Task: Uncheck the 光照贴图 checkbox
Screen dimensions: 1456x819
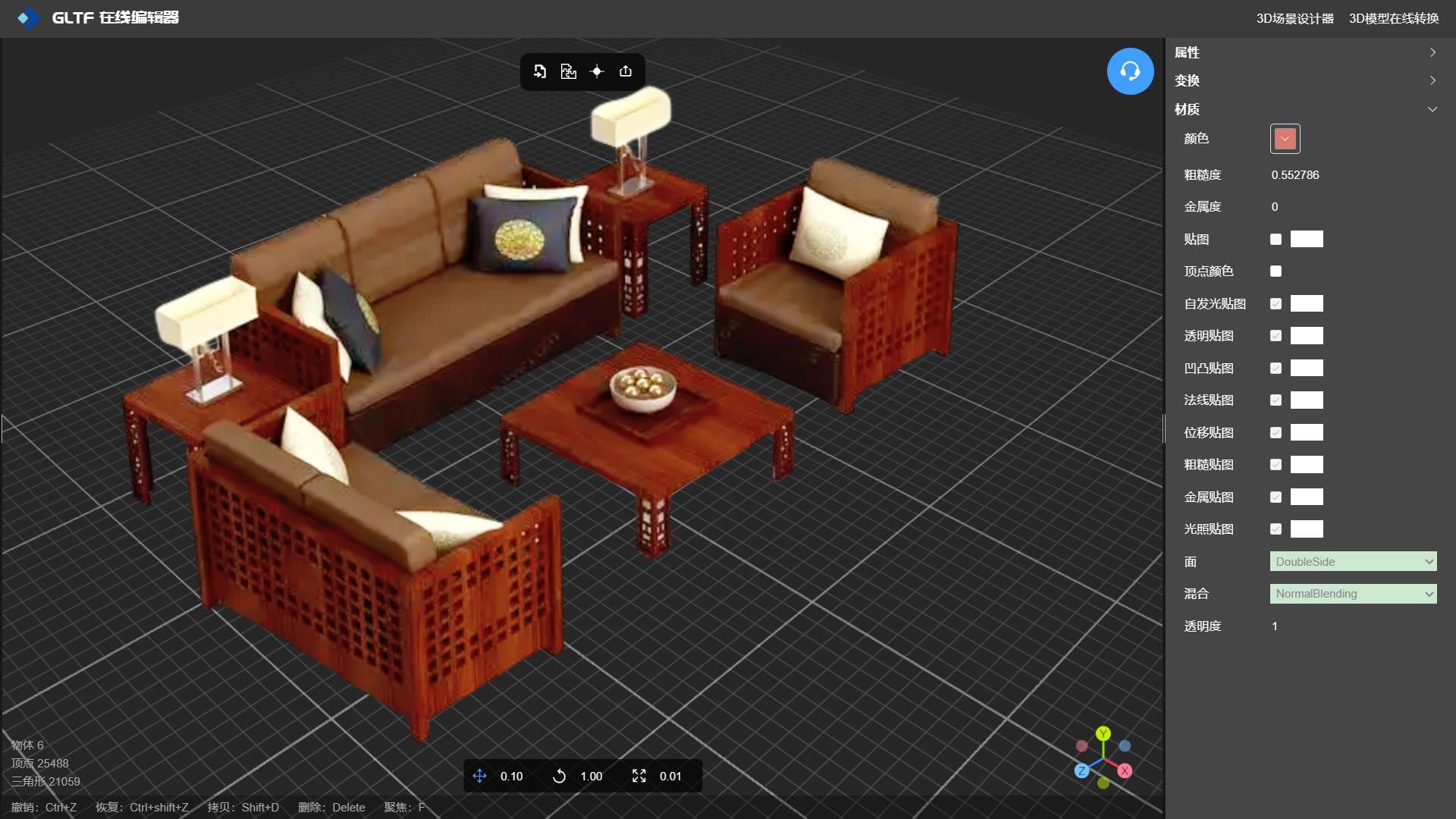Action: (1276, 529)
